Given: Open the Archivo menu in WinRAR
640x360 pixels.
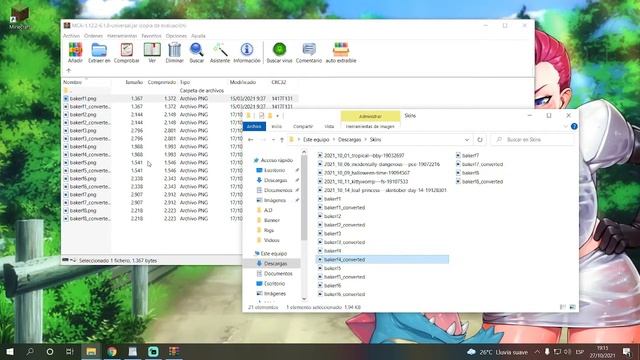Looking at the screenshot, I should 71,36.
